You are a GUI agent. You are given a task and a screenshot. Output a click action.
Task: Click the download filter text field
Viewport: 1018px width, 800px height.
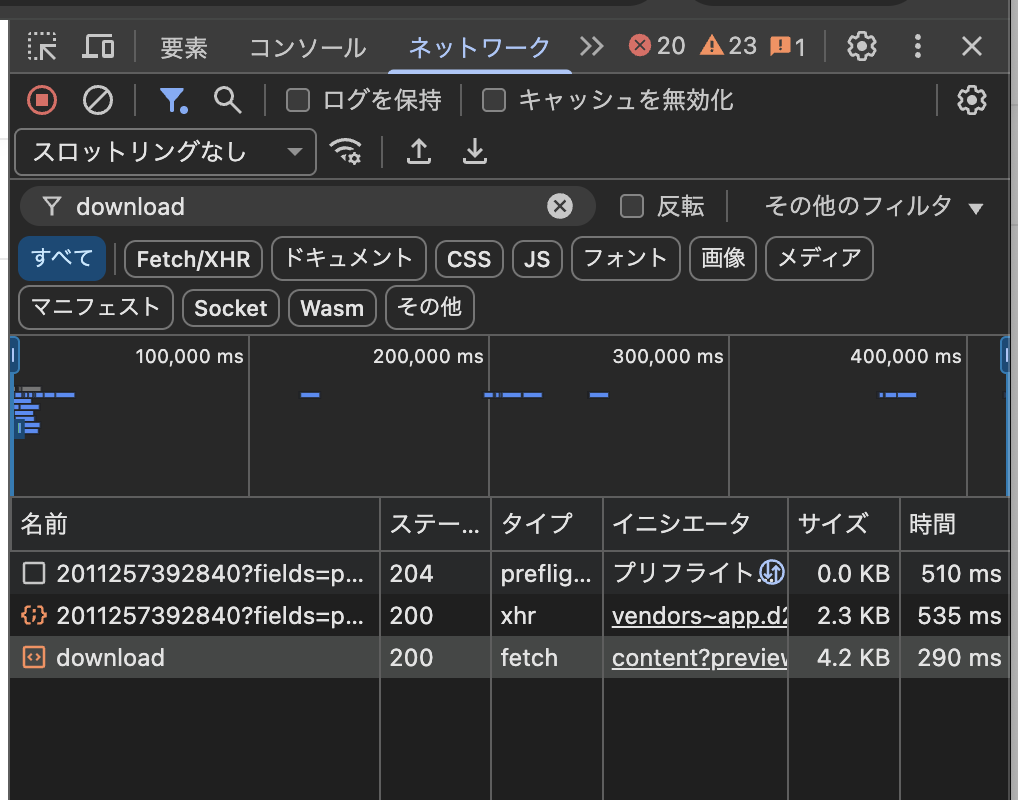pos(300,207)
